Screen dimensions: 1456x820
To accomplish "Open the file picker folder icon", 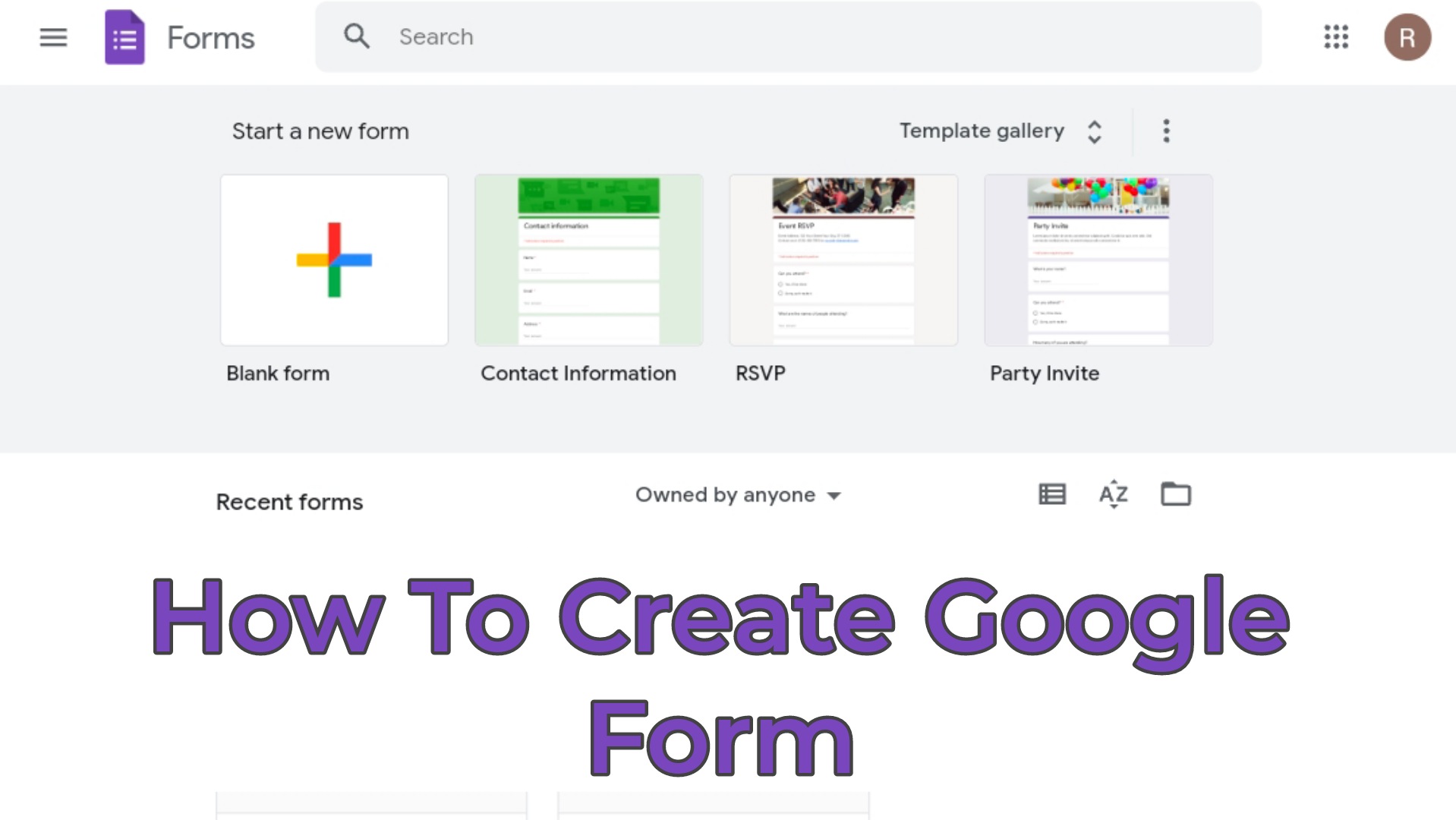I will click(x=1175, y=494).
